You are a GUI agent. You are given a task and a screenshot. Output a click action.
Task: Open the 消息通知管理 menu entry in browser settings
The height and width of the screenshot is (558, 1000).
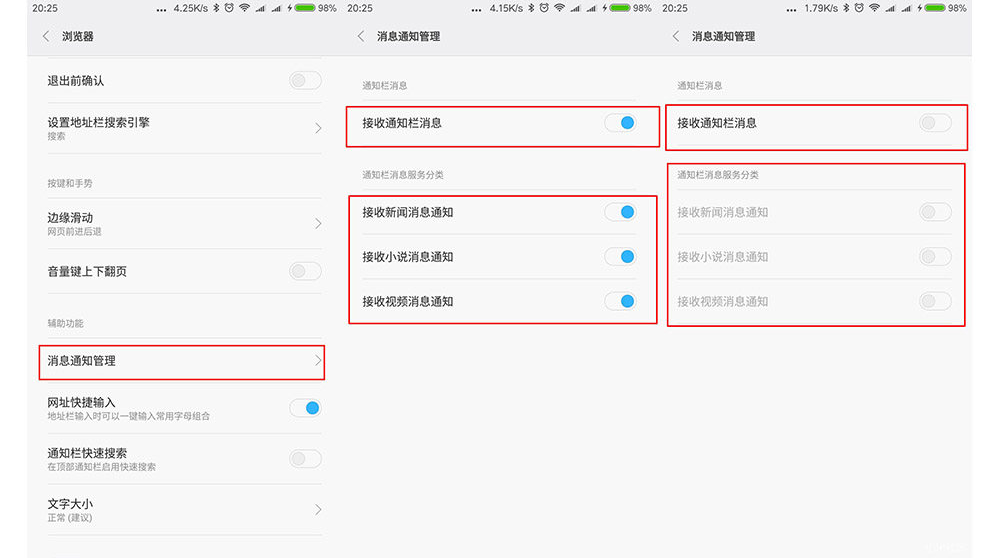[x=180, y=361]
